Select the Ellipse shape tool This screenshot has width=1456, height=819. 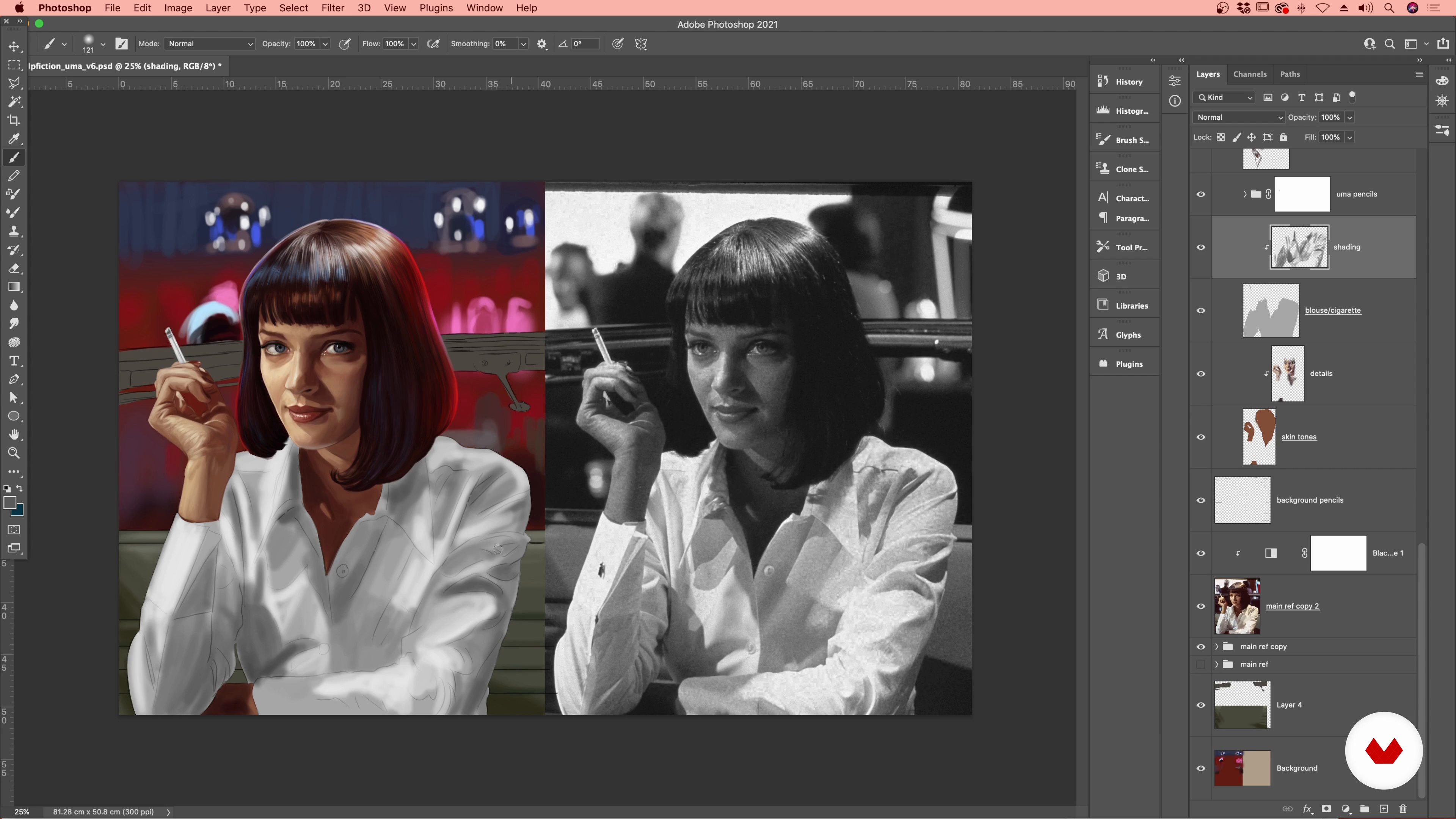click(x=14, y=416)
